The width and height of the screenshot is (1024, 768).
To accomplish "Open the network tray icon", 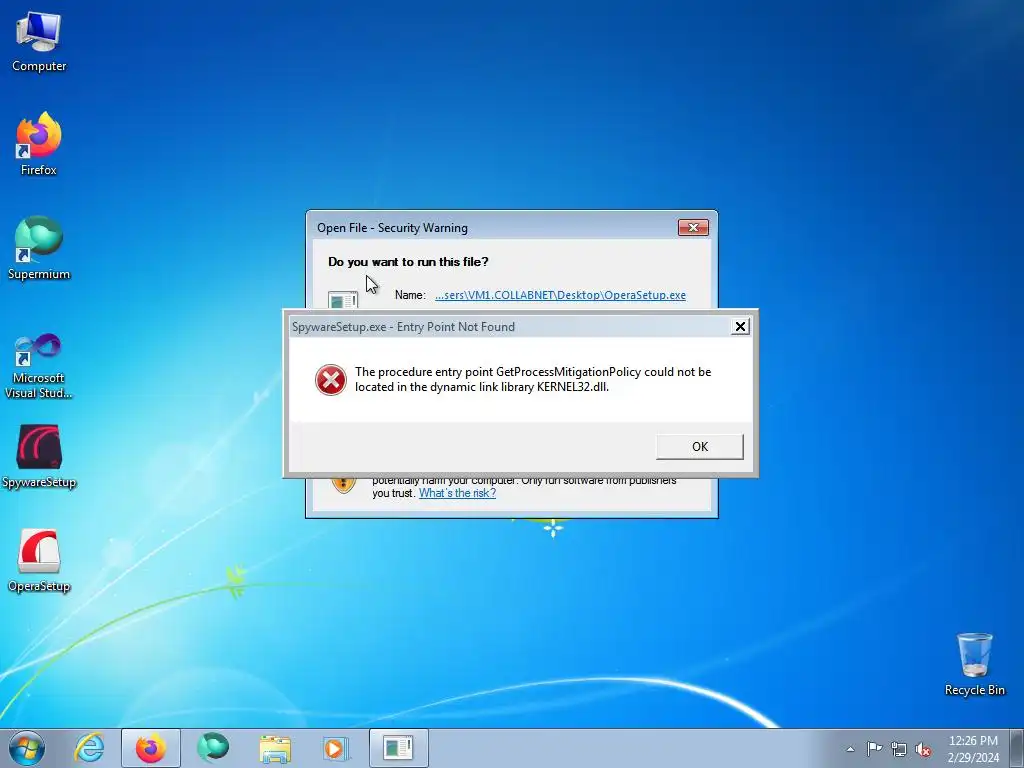I will pos(899,749).
